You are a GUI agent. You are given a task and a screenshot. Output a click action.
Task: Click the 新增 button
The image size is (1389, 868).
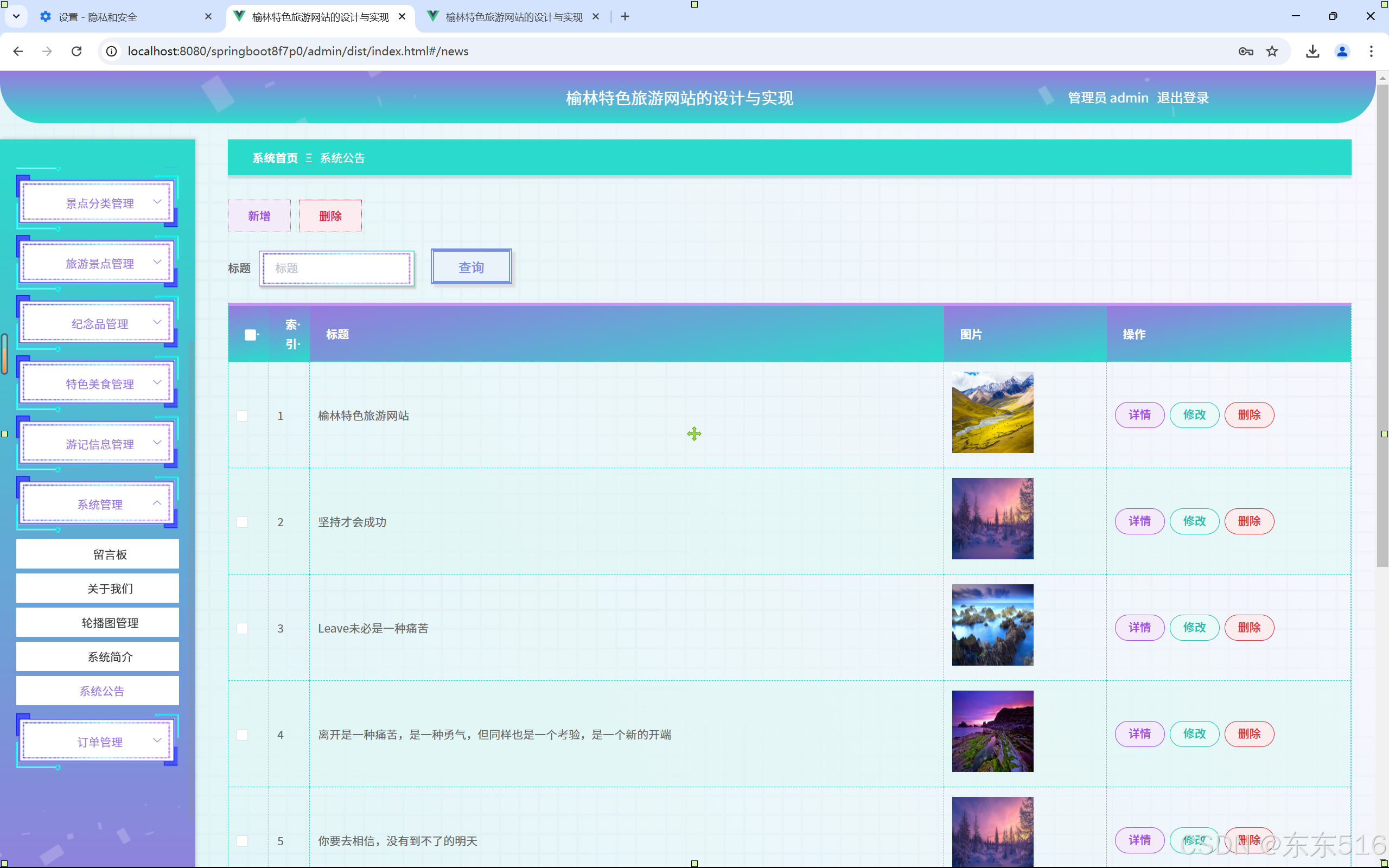(259, 216)
